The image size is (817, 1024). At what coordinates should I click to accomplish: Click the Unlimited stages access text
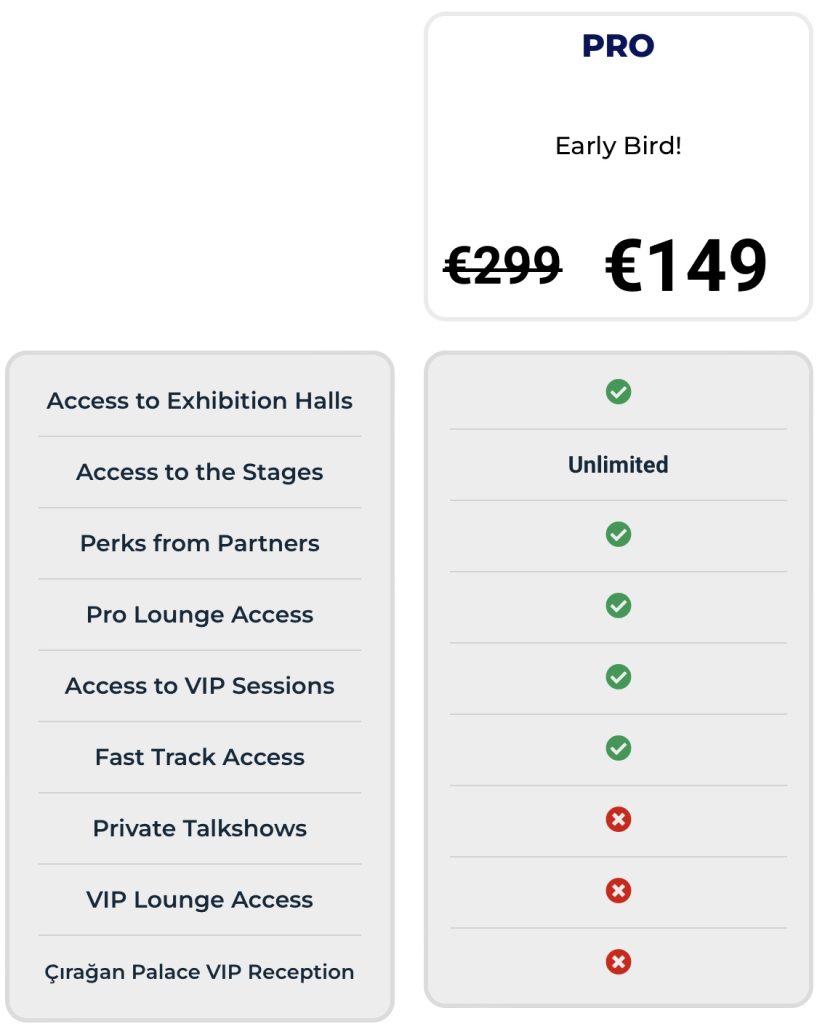(x=618, y=465)
